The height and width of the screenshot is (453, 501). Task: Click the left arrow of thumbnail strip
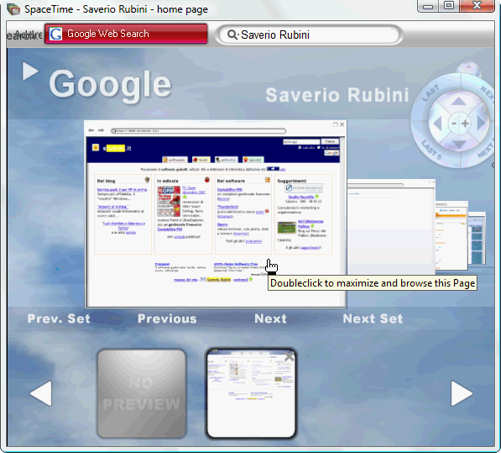coord(41,394)
